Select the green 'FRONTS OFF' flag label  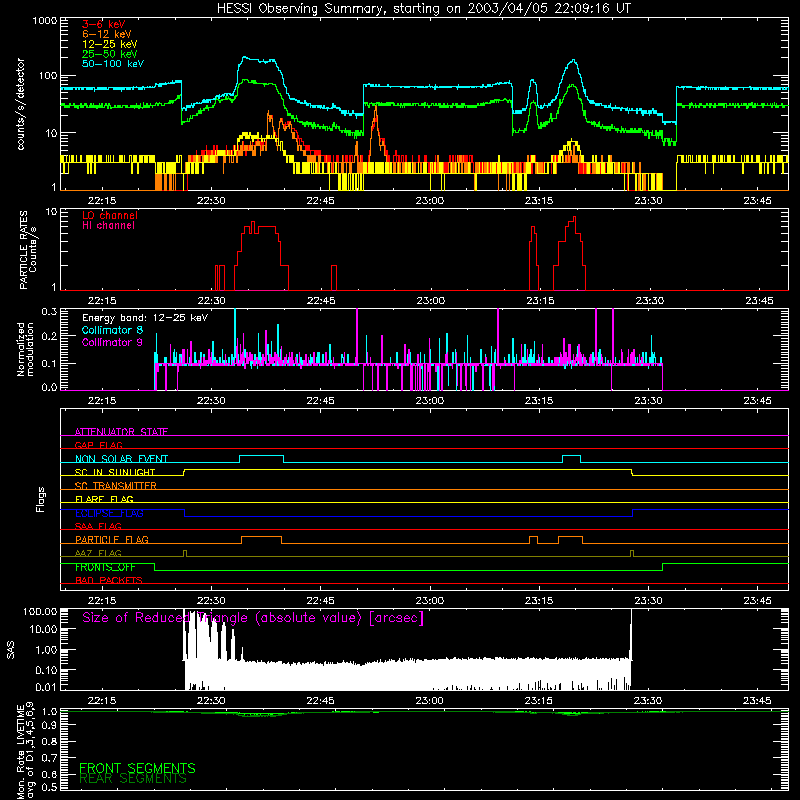(x=105, y=567)
